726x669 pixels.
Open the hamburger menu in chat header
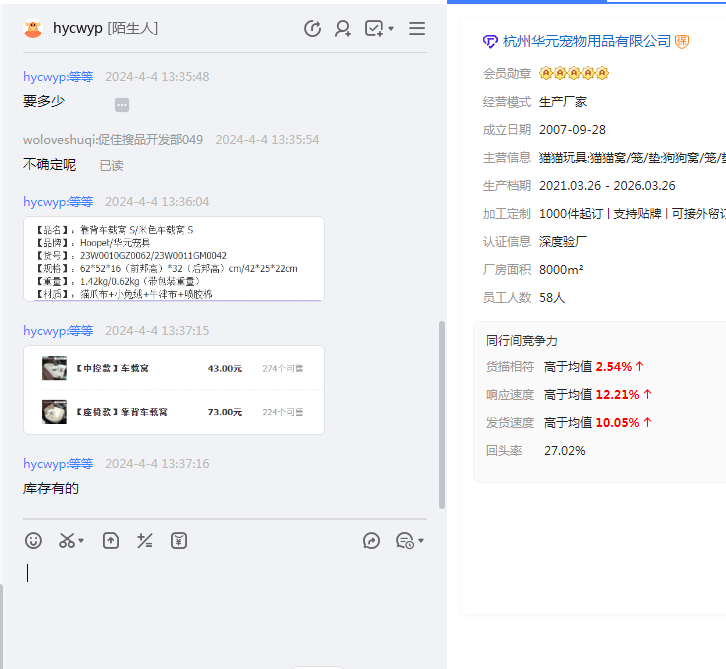417,29
